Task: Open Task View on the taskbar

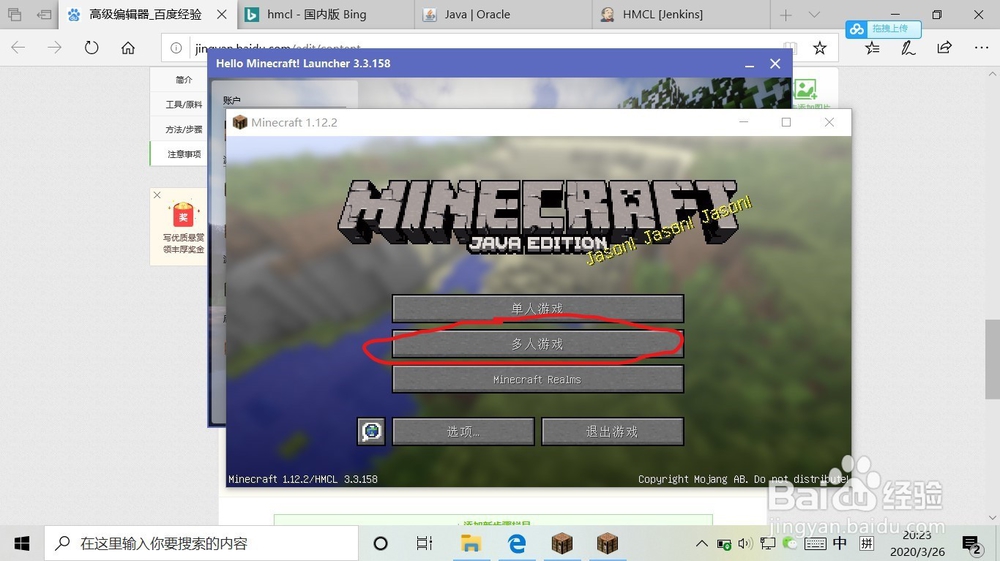Action: [424, 543]
